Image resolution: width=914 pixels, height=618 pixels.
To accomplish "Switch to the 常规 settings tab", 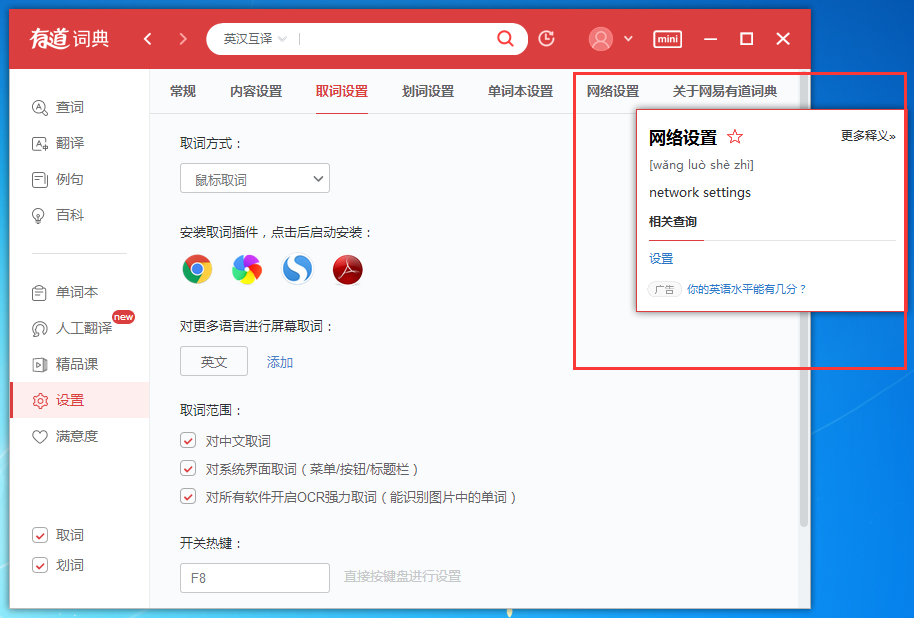I will click(x=182, y=90).
